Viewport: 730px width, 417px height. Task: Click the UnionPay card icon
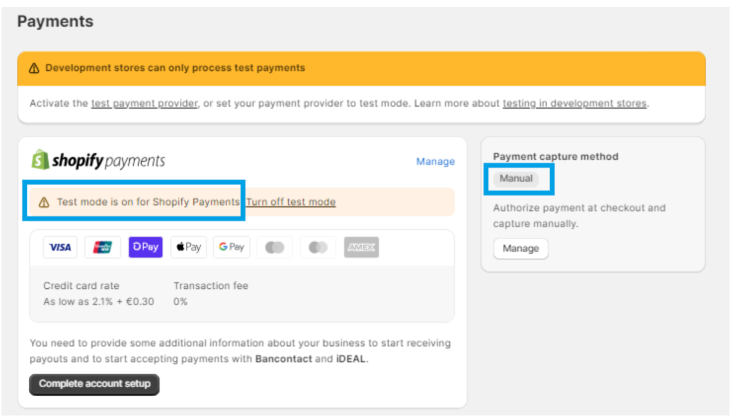click(x=102, y=247)
